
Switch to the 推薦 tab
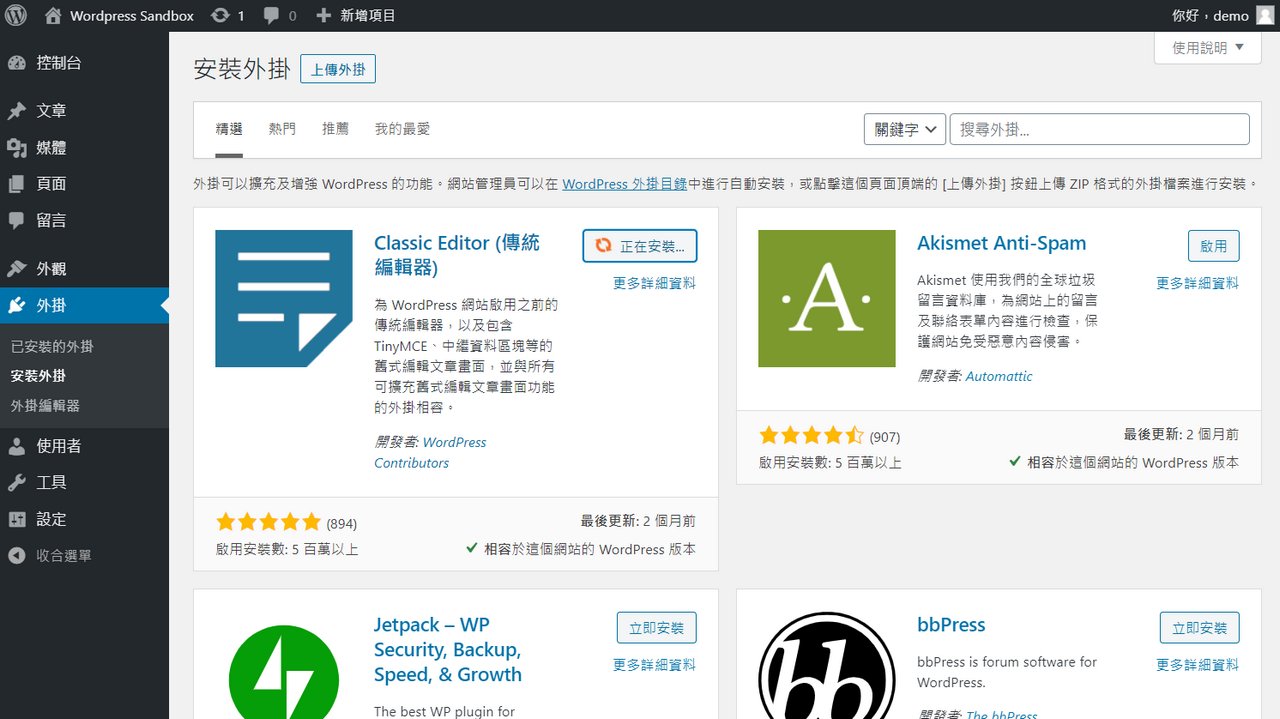[336, 129]
